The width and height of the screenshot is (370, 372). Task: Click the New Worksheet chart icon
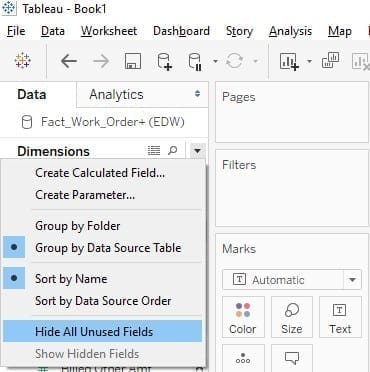point(289,61)
